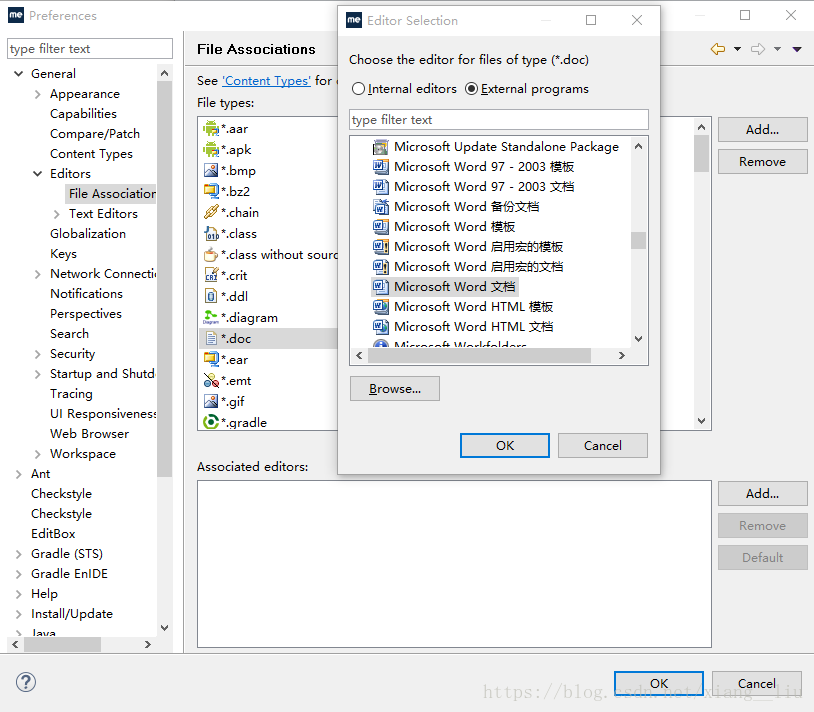This screenshot has width=814, height=712.
Task: Click the Microsoft Word 备份文档 icon
Action: [381, 207]
